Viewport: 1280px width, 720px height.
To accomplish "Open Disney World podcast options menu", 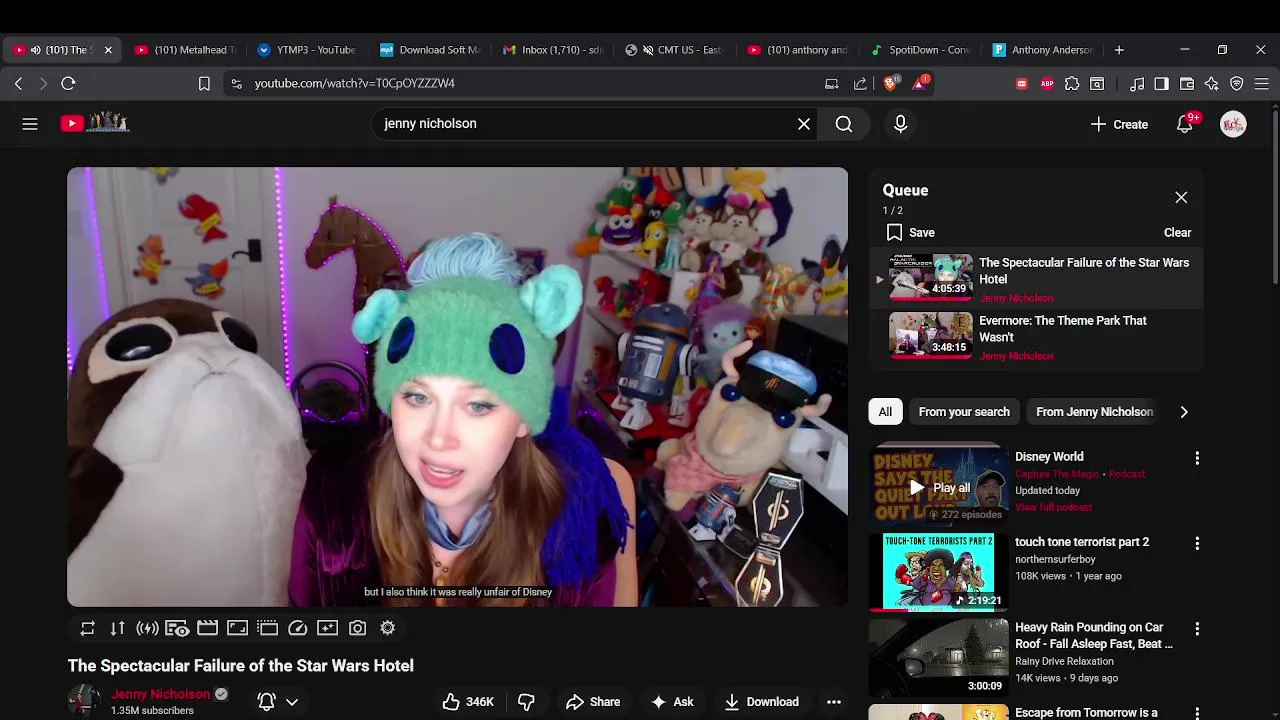I will [1197, 458].
